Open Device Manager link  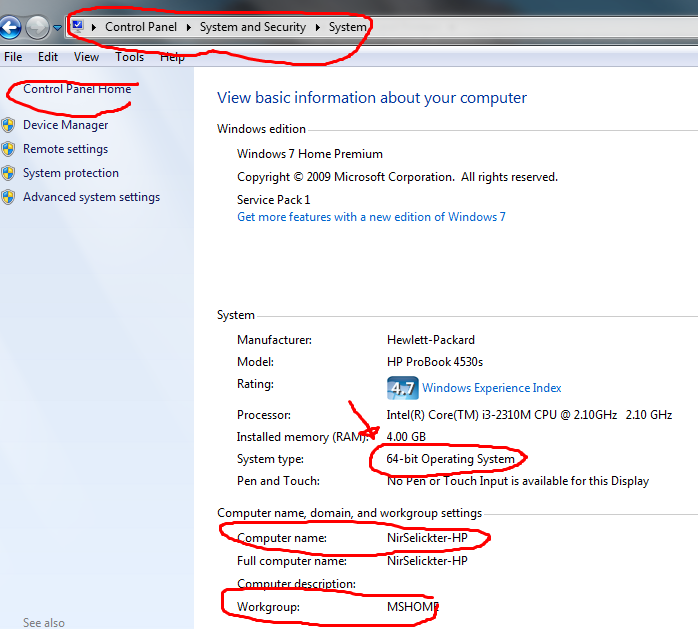click(x=65, y=125)
